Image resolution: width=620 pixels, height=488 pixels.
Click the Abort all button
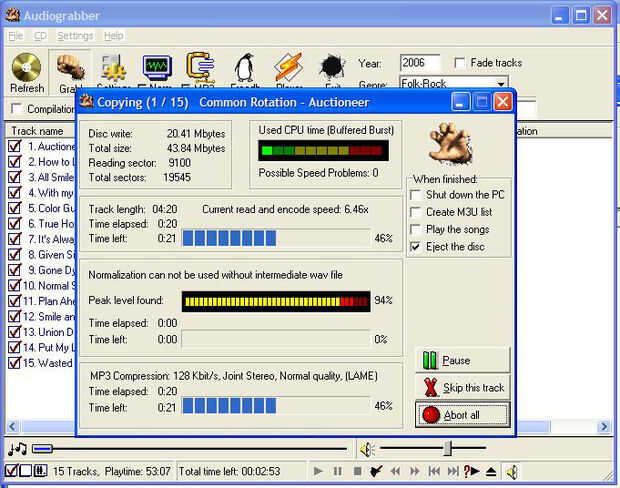pyautogui.click(x=463, y=415)
